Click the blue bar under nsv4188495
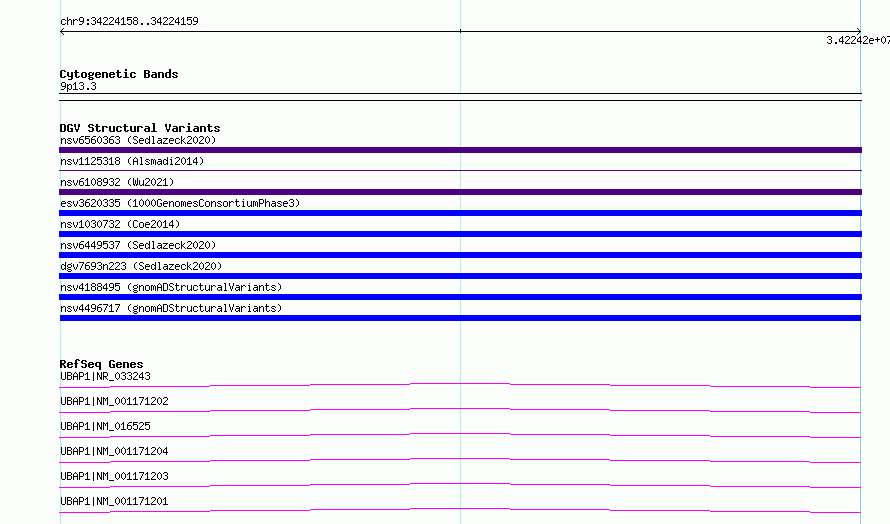 coord(460,297)
